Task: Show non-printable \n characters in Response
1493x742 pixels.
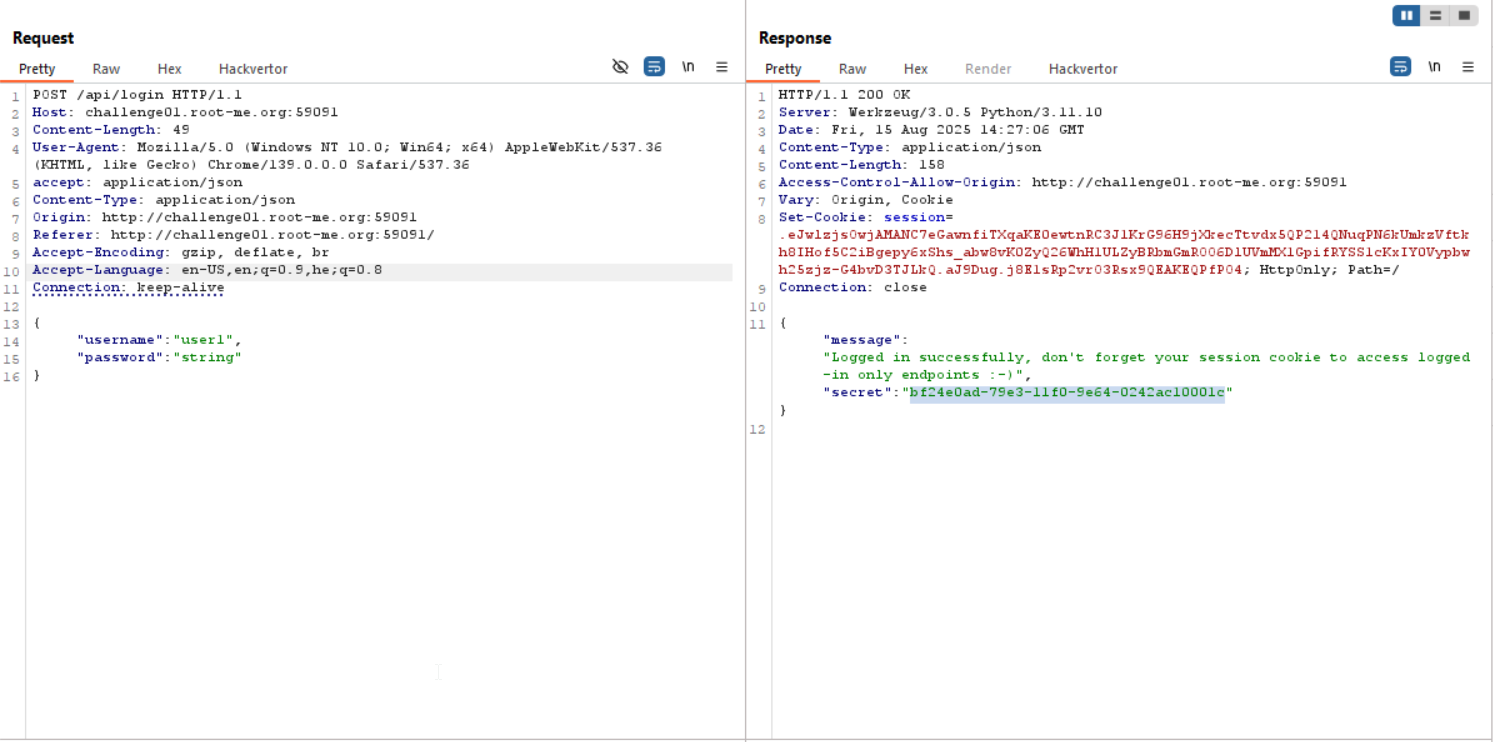Action: [1434, 67]
